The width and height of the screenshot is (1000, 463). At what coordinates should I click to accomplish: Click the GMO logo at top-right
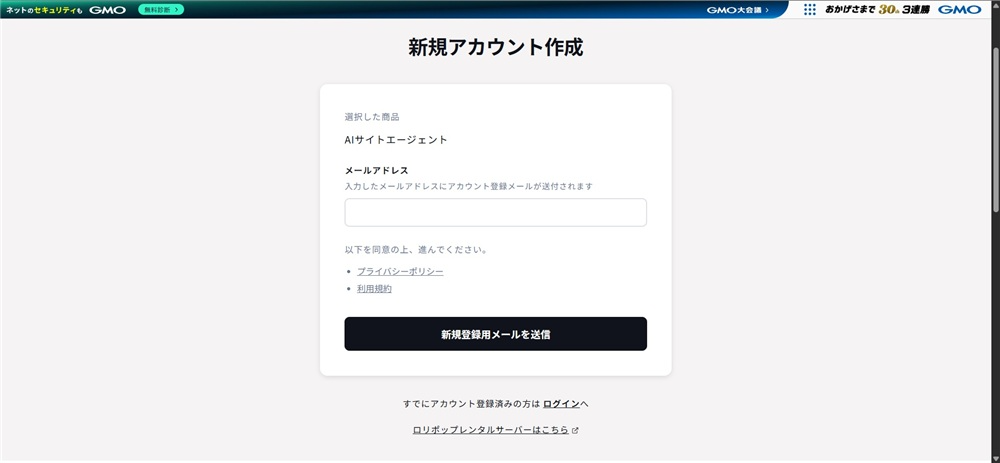[960, 10]
